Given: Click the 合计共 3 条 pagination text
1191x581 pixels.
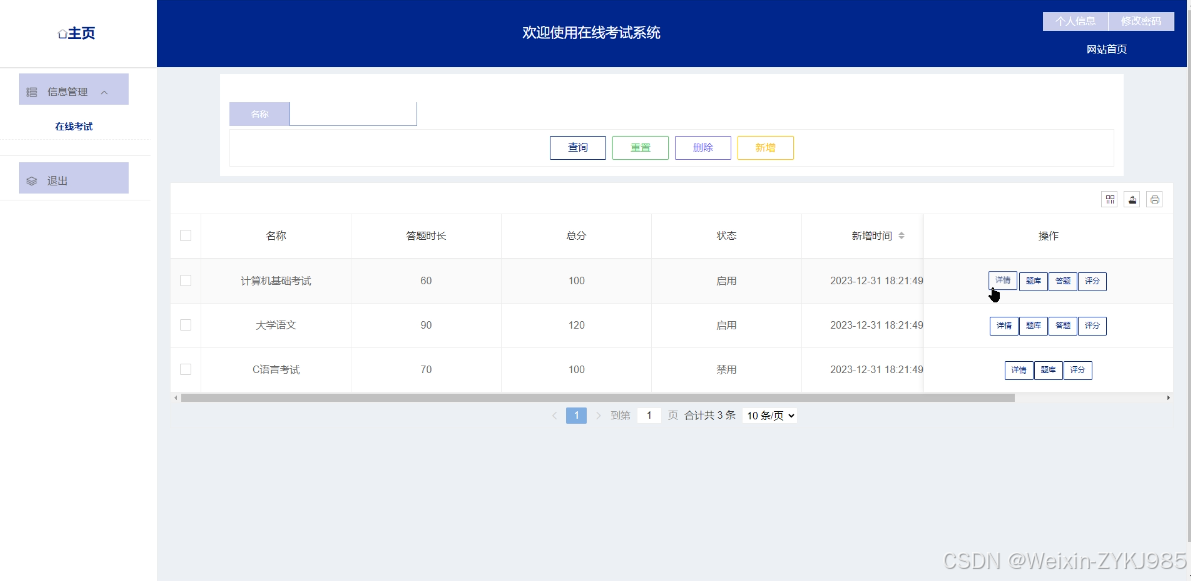Looking at the screenshot, I should click(710, 415).
